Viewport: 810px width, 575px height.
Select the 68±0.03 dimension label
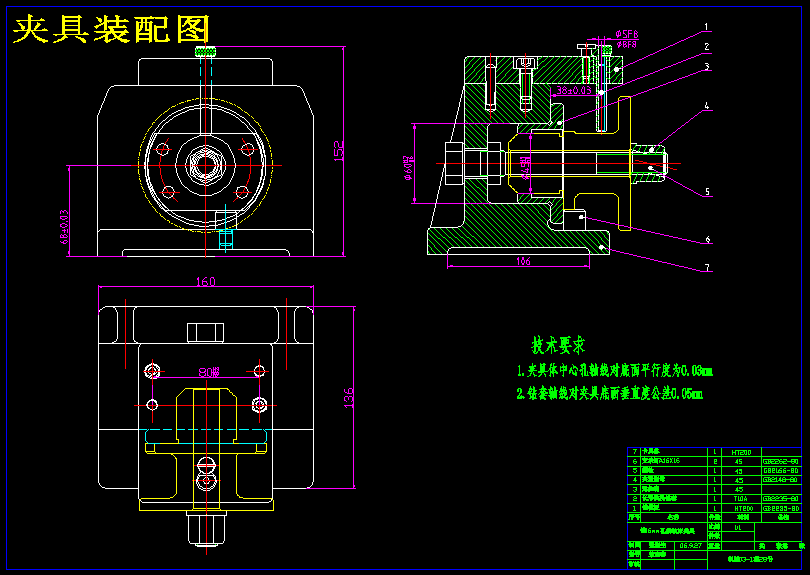[x=64, y=226]
